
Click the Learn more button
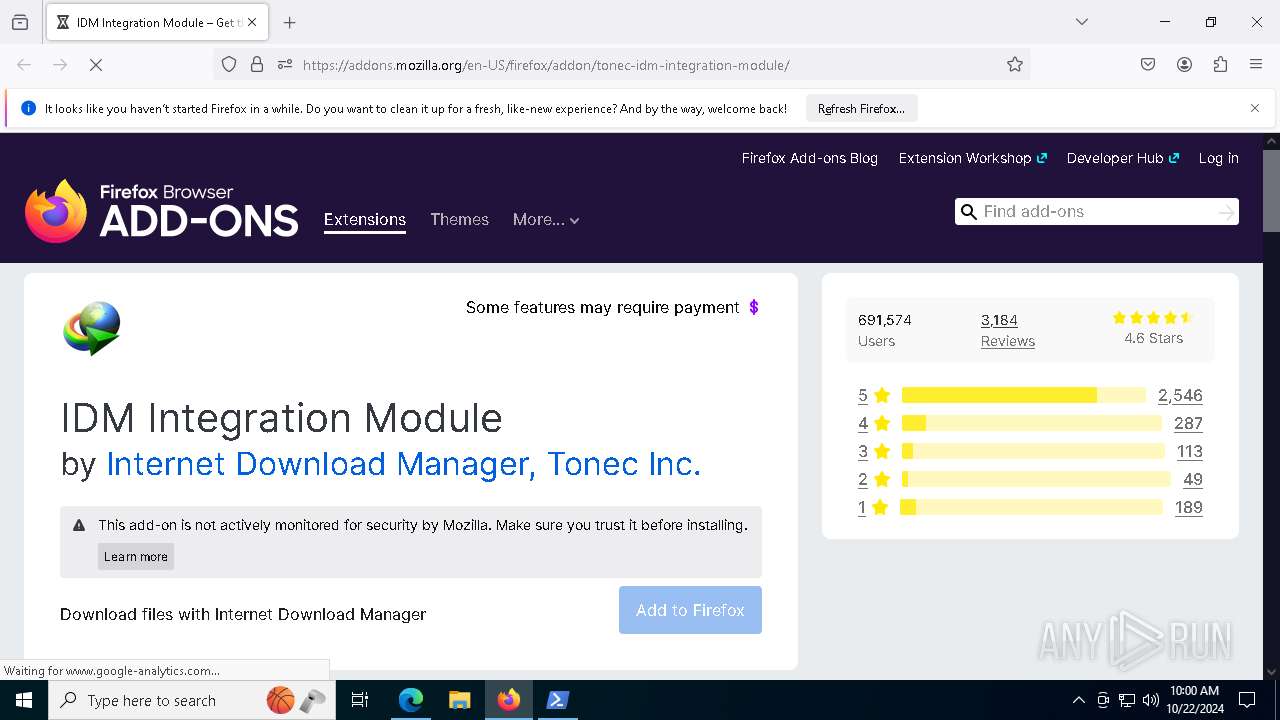coord(136,557)
